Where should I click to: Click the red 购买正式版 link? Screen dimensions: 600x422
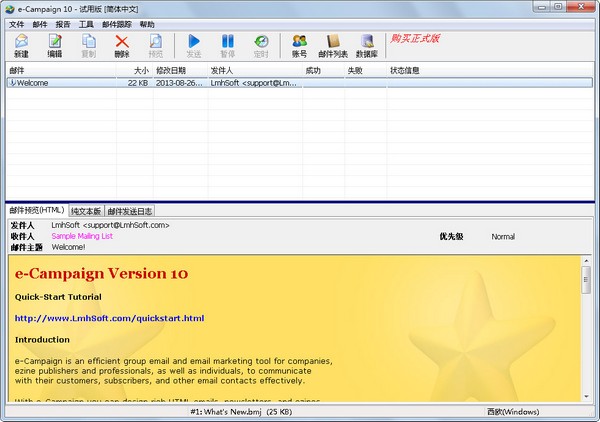click(415, 38)
